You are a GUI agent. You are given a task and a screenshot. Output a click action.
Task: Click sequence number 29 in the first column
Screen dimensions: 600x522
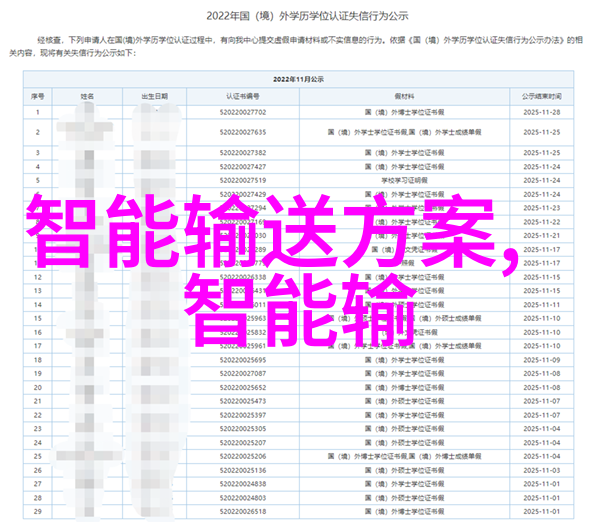click(x=38, y=511)
